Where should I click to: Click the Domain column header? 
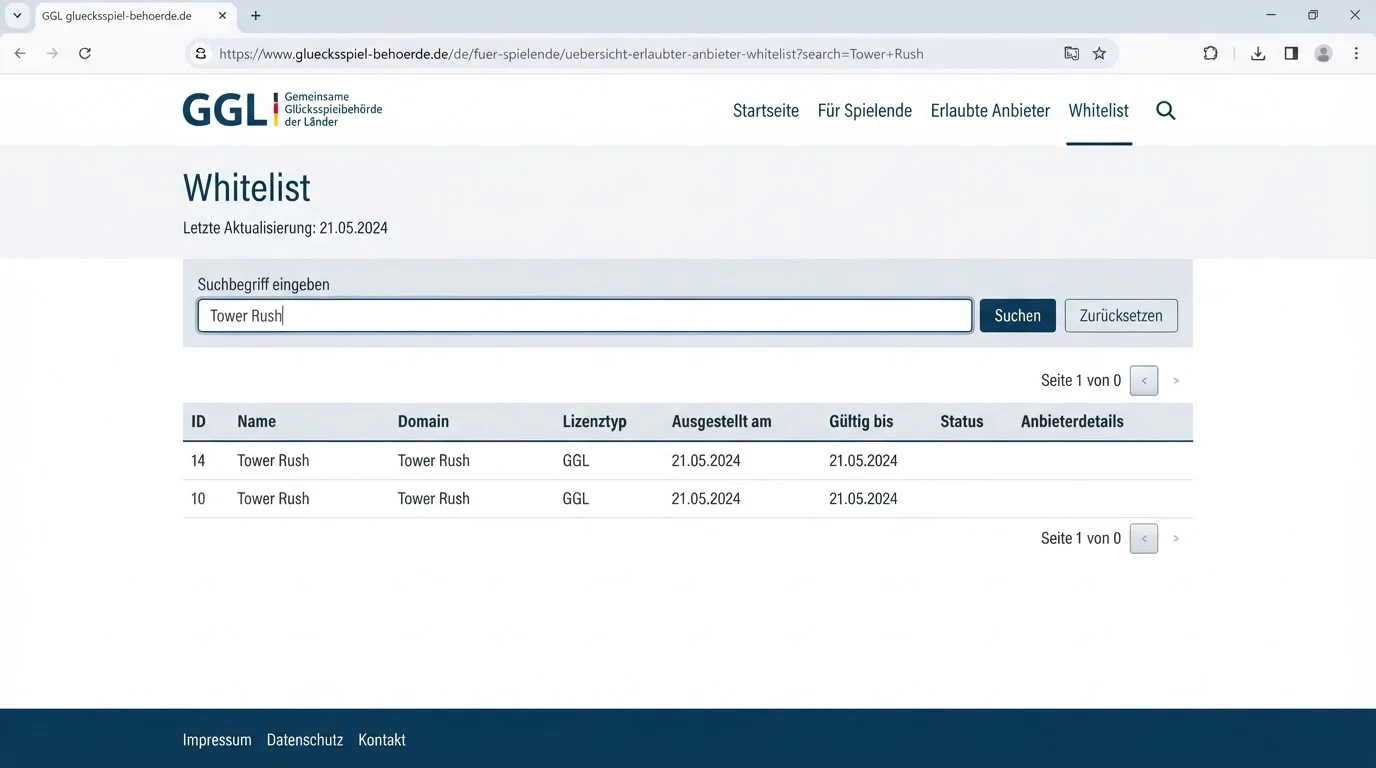[423, 422]
